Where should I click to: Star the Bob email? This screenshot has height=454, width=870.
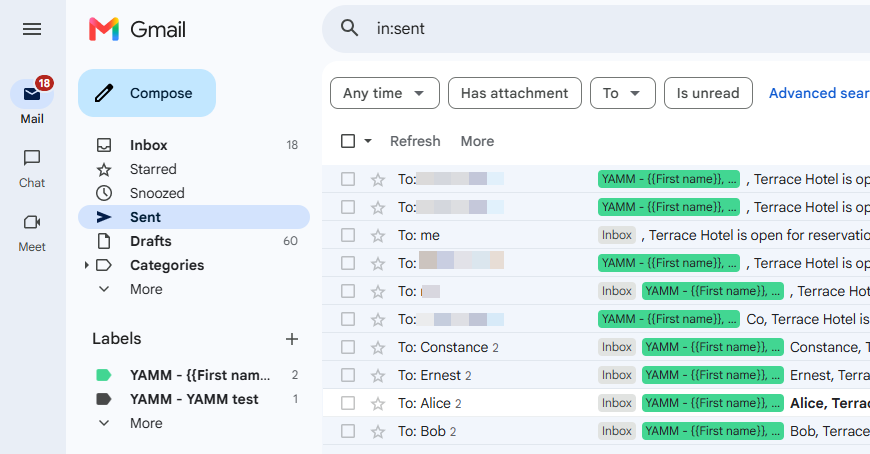[378, 431]
